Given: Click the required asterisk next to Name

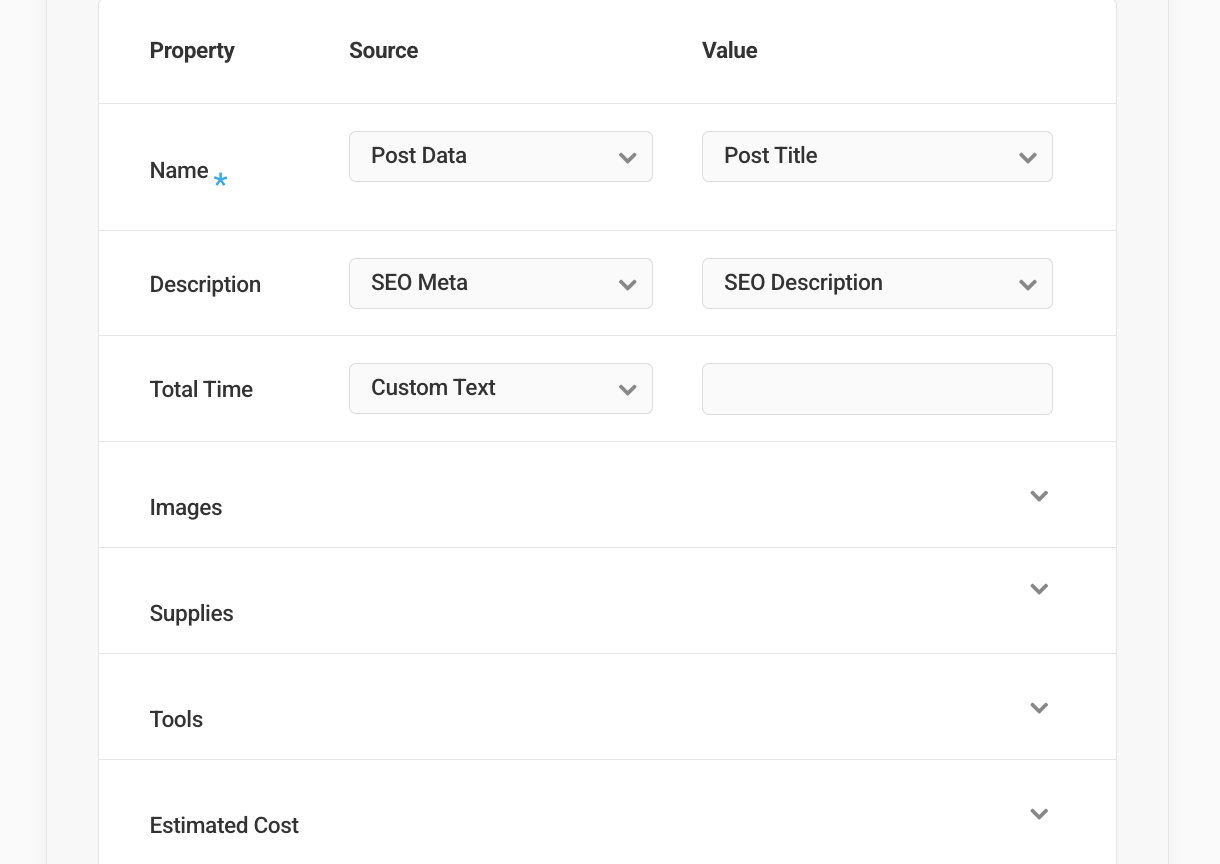Looking at the screenshot, I should [220, 181].
